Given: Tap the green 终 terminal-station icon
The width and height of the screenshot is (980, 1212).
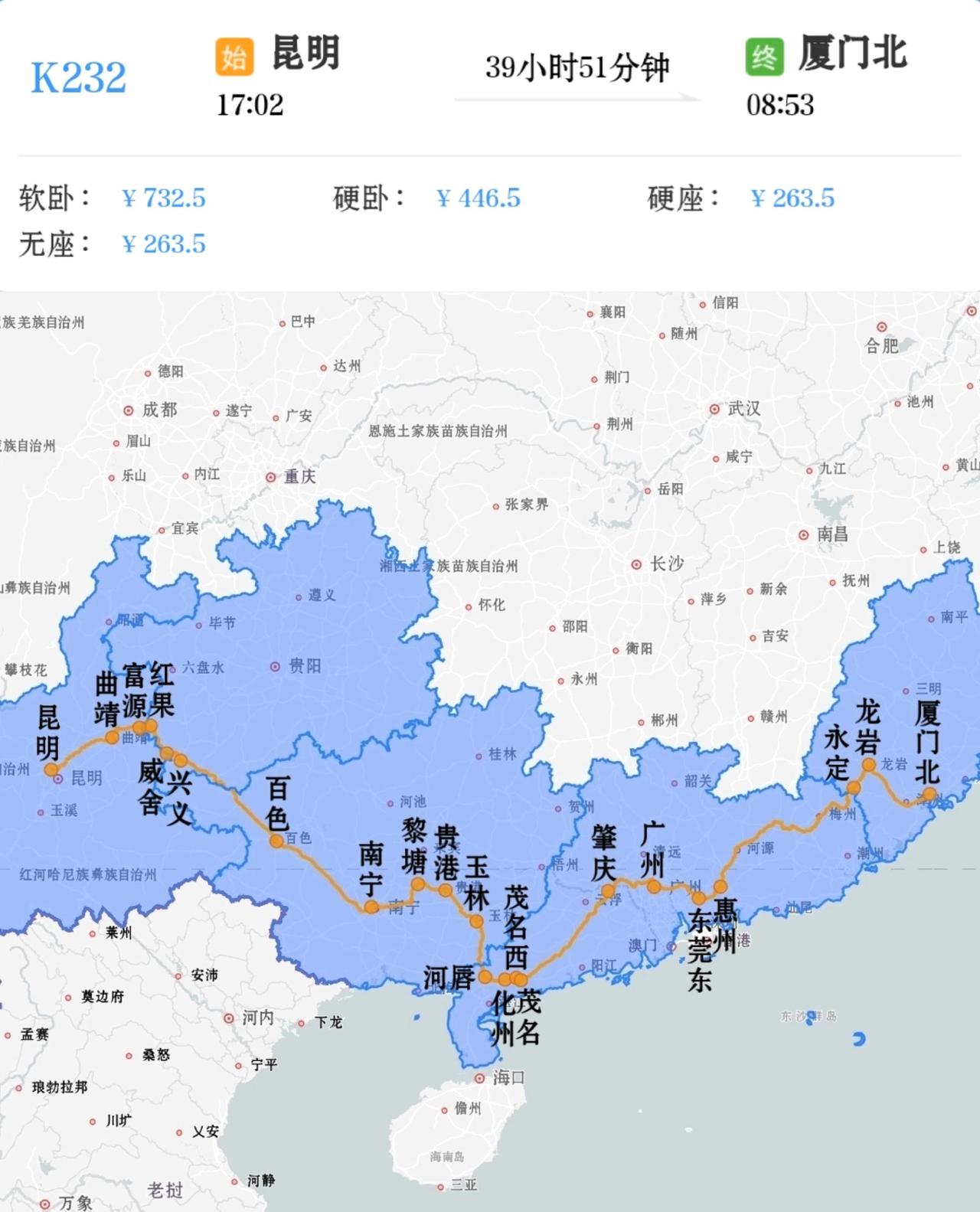Looking at the screenshot, I should [764, 57].
